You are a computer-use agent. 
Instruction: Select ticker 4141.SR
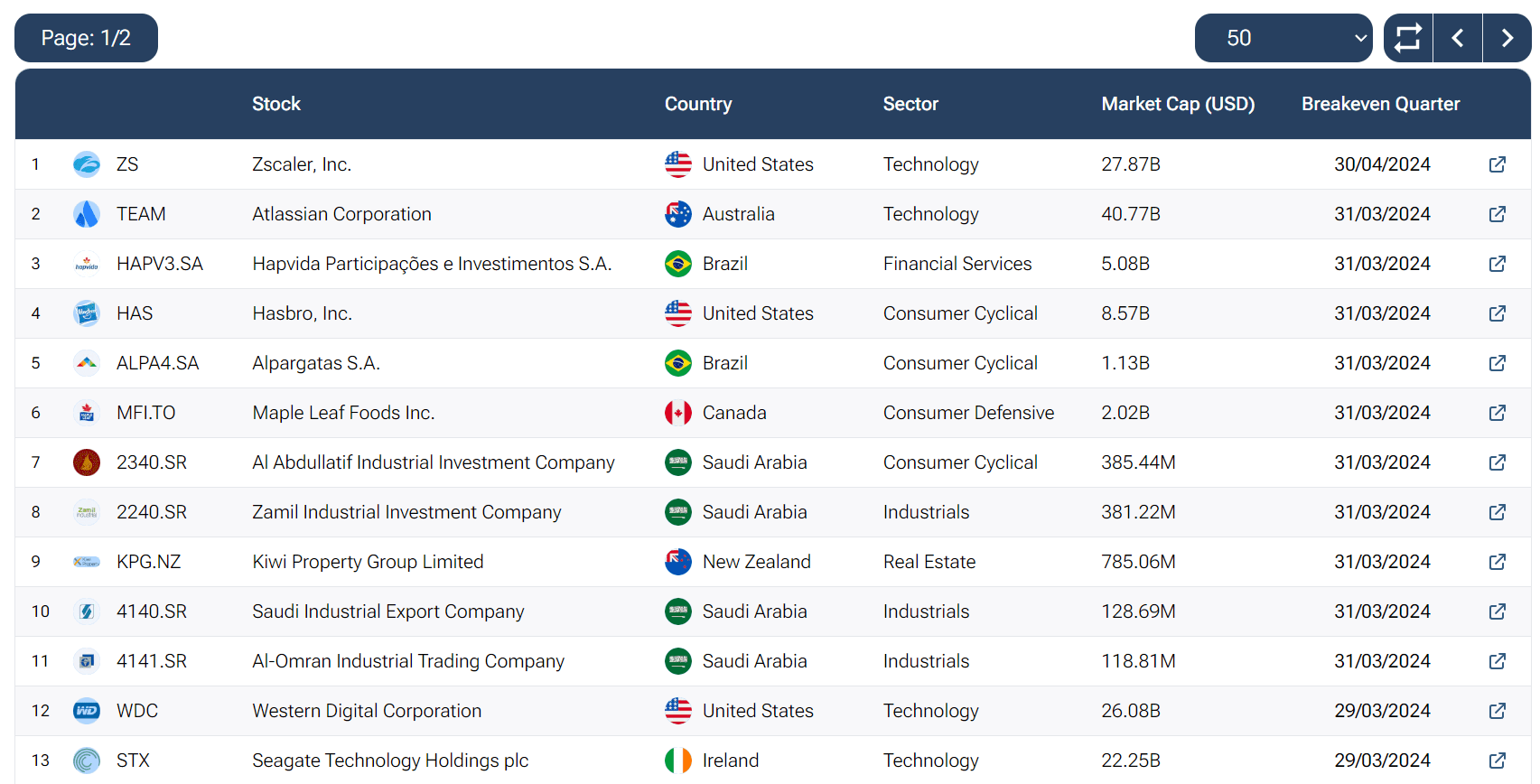point(152,661)
